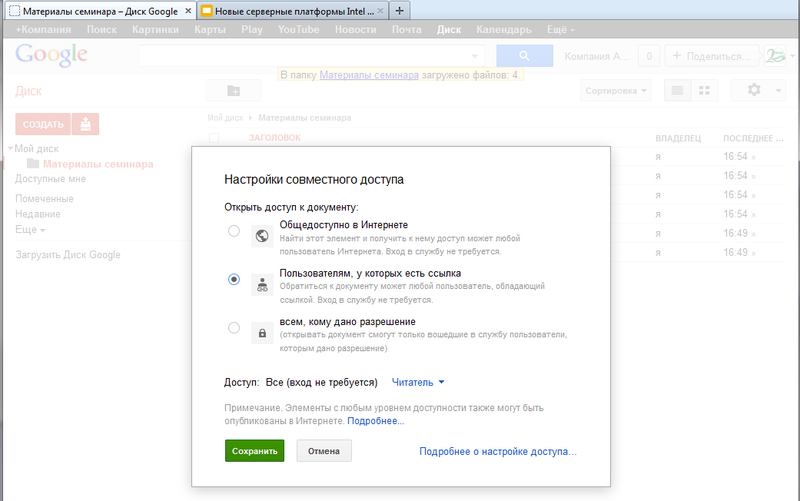This screenshot has width=800, height=501.
Task: Click the 'Отмена' button
Action: (x=324, y=451)
